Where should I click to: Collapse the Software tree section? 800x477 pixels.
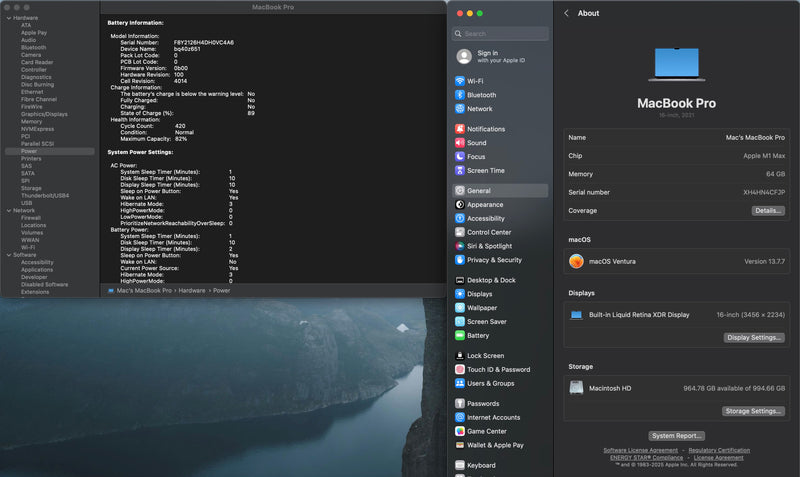tap(8, 255)
